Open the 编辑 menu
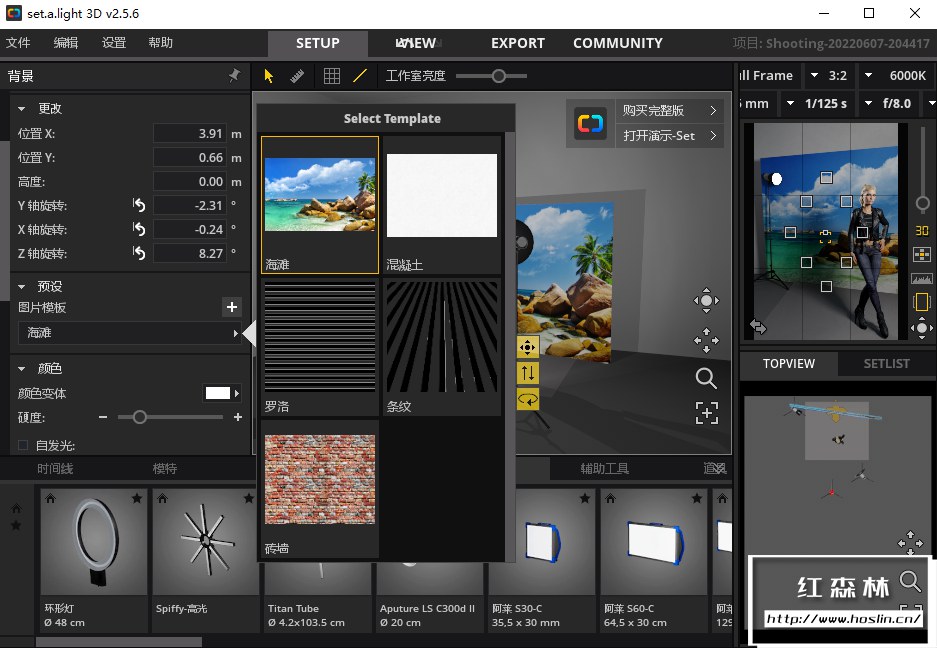Screen dimensions: 937x648 (66, 43)
